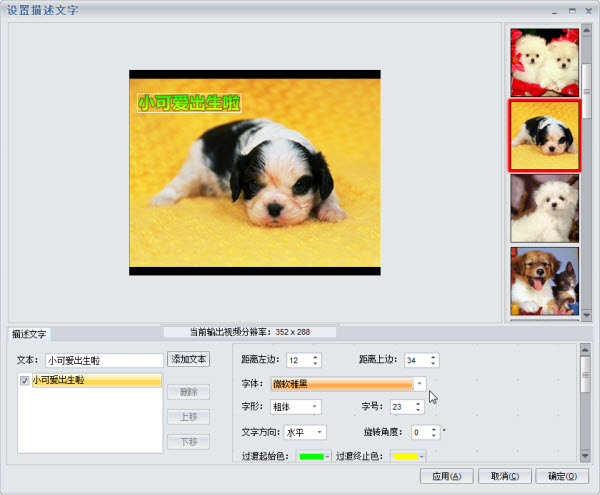Toggle the 小可爱出生啦 text item checkbox
Screen dimensions: 600x495
(x=24, y=381)
